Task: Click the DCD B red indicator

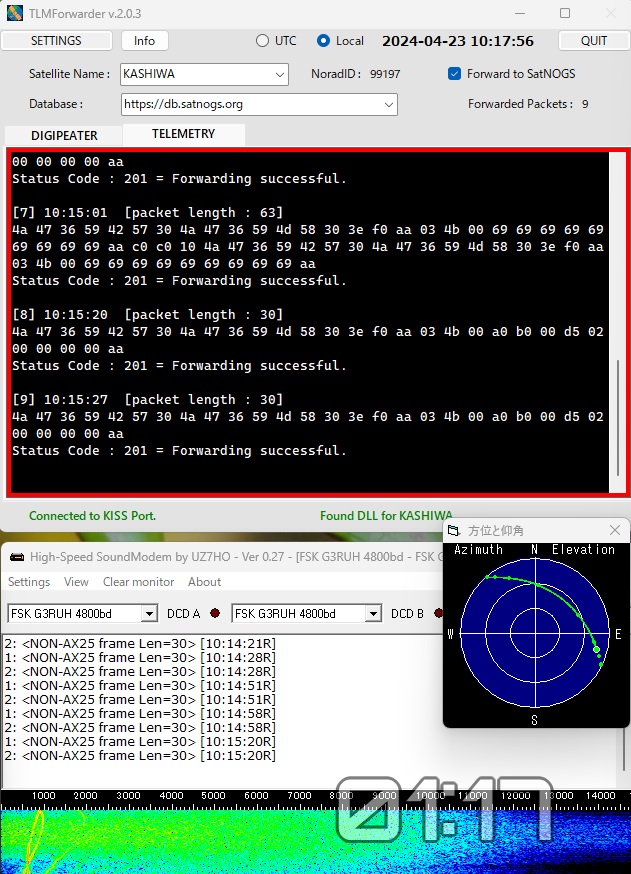Action: pyautogui.click(x=438, y=614)
